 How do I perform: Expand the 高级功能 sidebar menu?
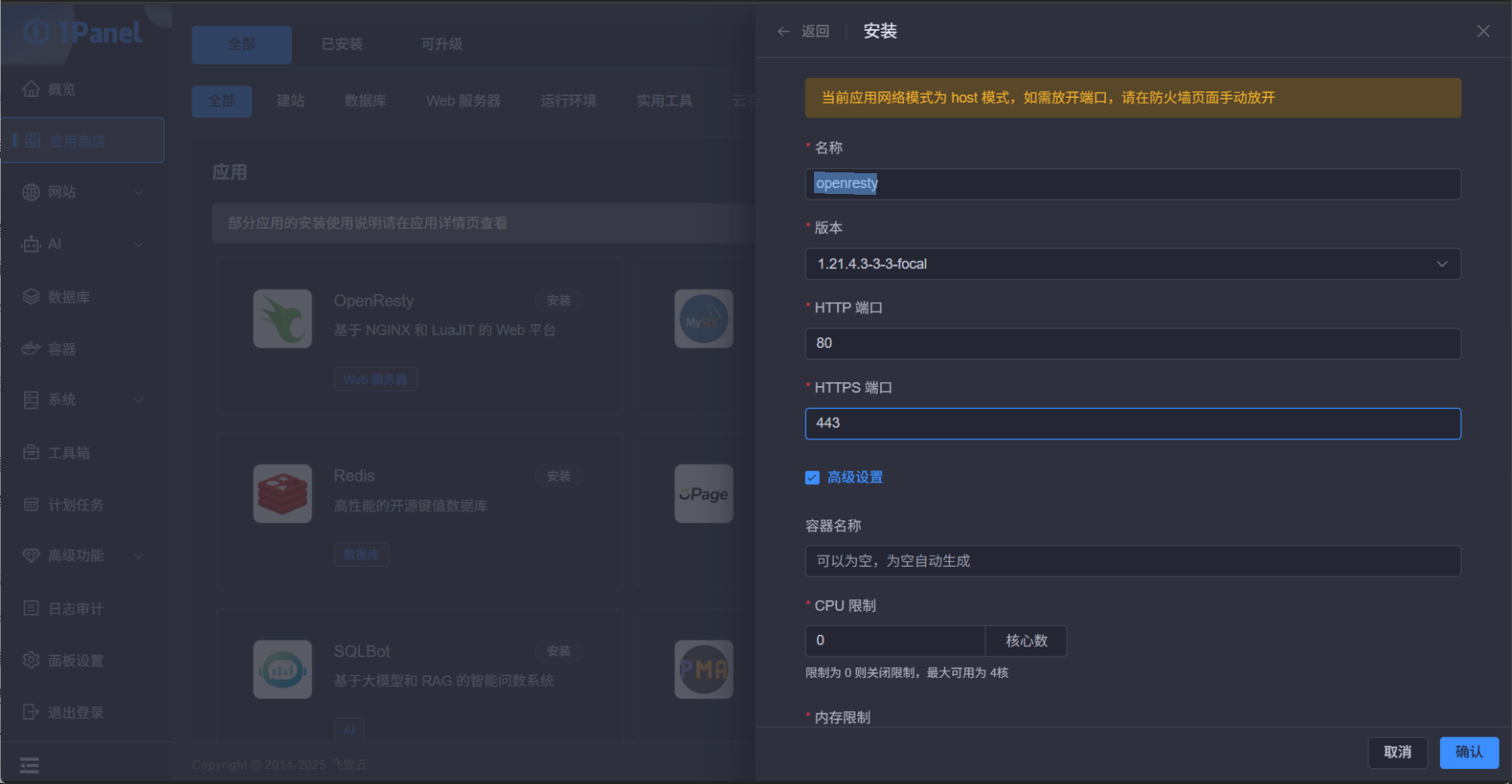click(x=83, y=555)
